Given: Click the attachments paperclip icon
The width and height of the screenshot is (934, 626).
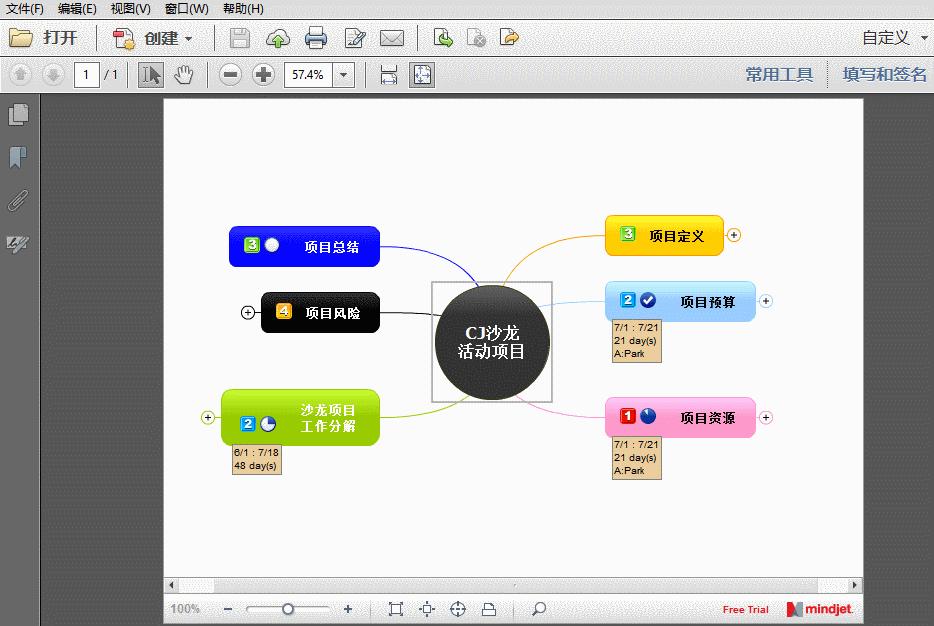Looking at the screenshot, I should coord(17,201).
